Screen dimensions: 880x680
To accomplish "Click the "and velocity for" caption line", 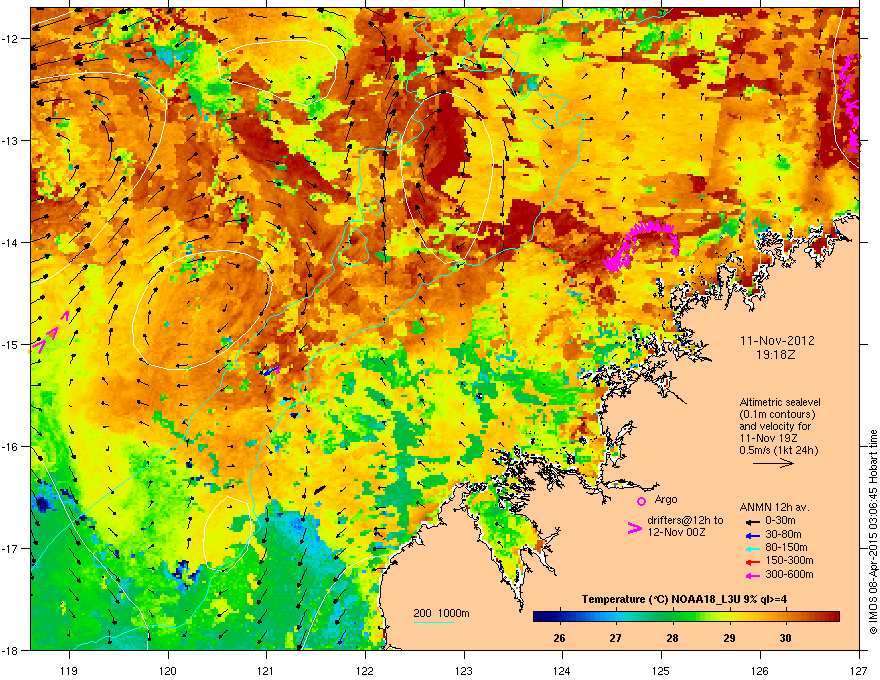I will (774, 426).
